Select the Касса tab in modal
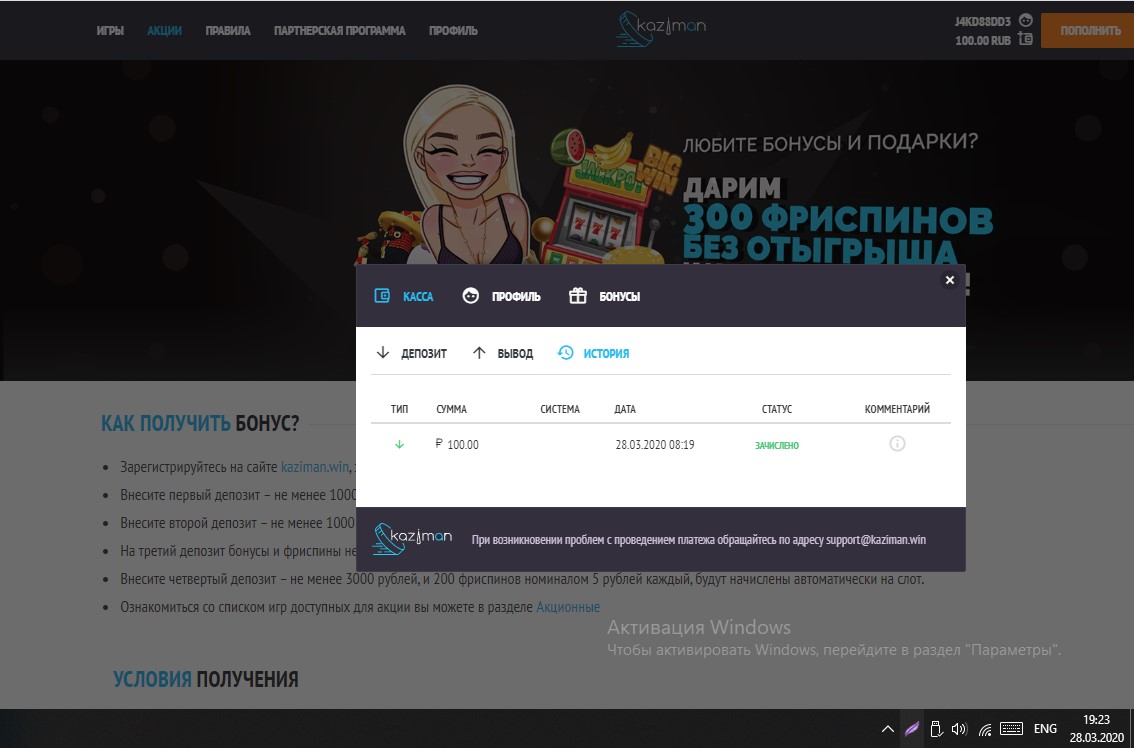1134x748 pixels. click(405, 297)
